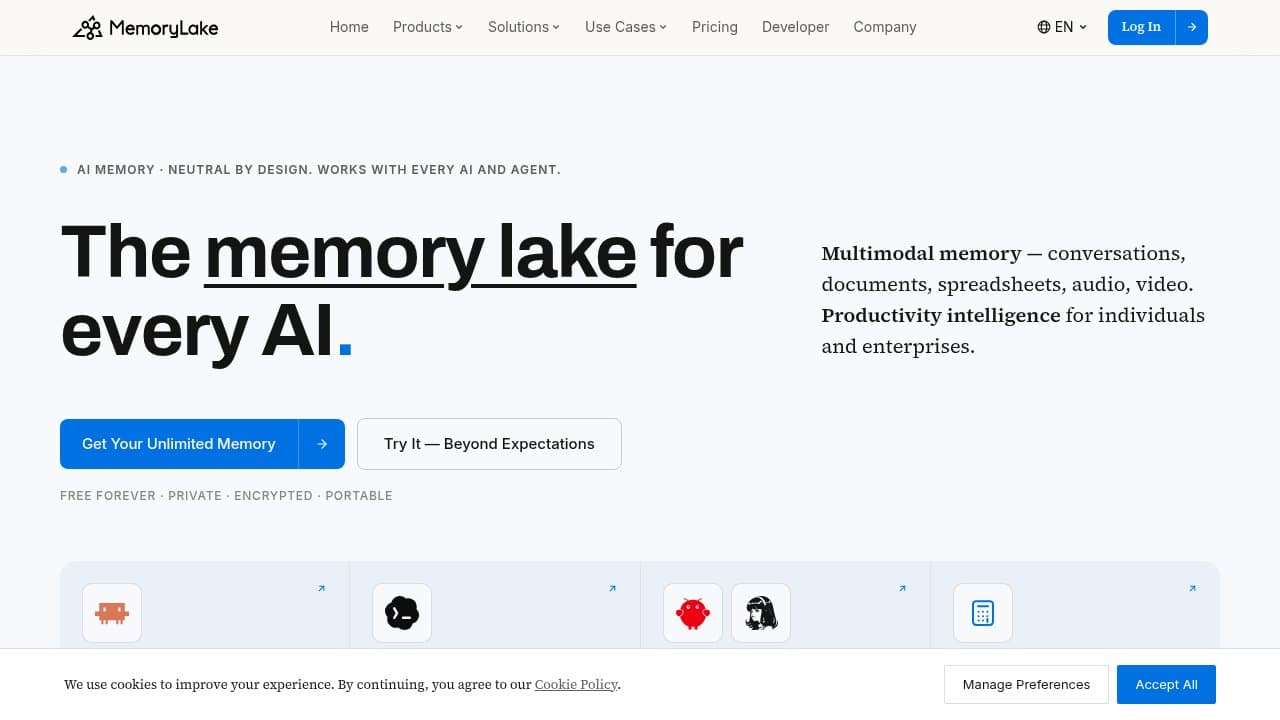Click the arrow beside Log In
1280x720 pixels.
point(1192,27)
